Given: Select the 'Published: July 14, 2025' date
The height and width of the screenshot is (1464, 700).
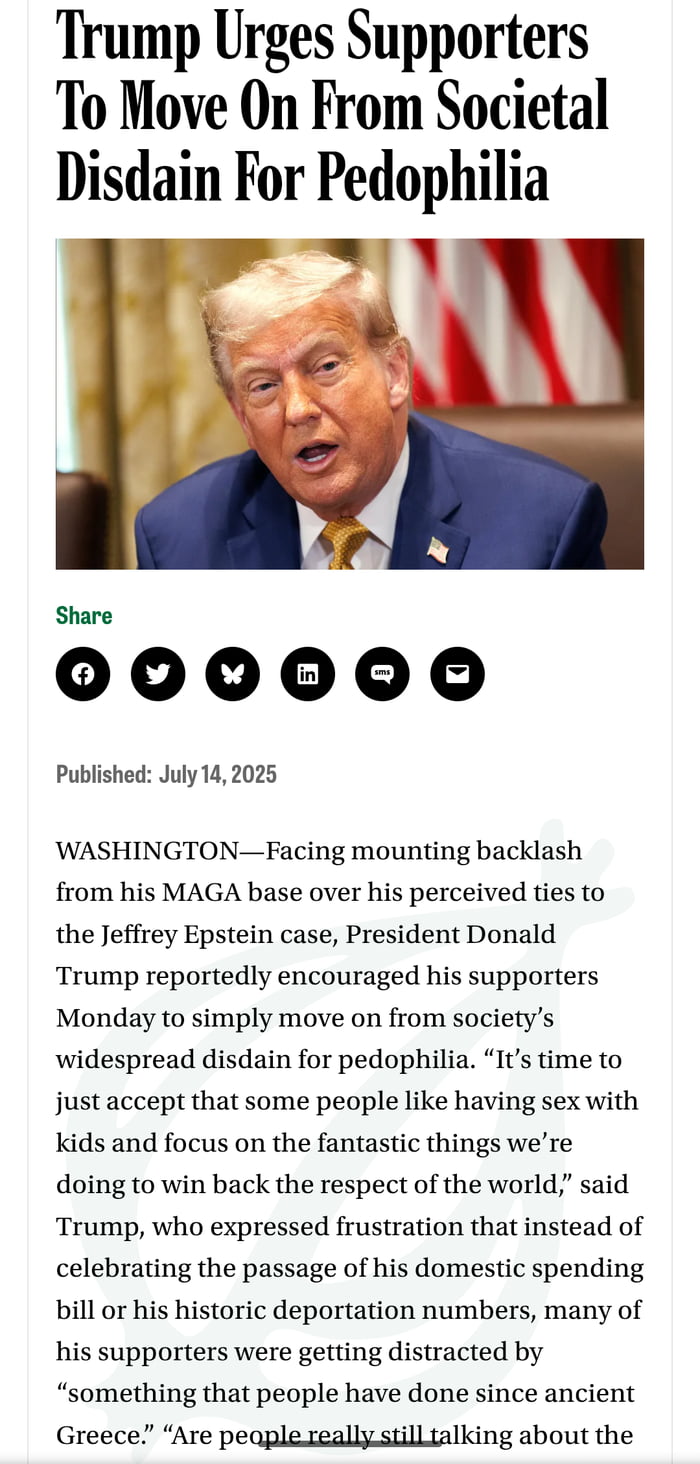Looking at the screenshot, I should click(x=167, y=773).
